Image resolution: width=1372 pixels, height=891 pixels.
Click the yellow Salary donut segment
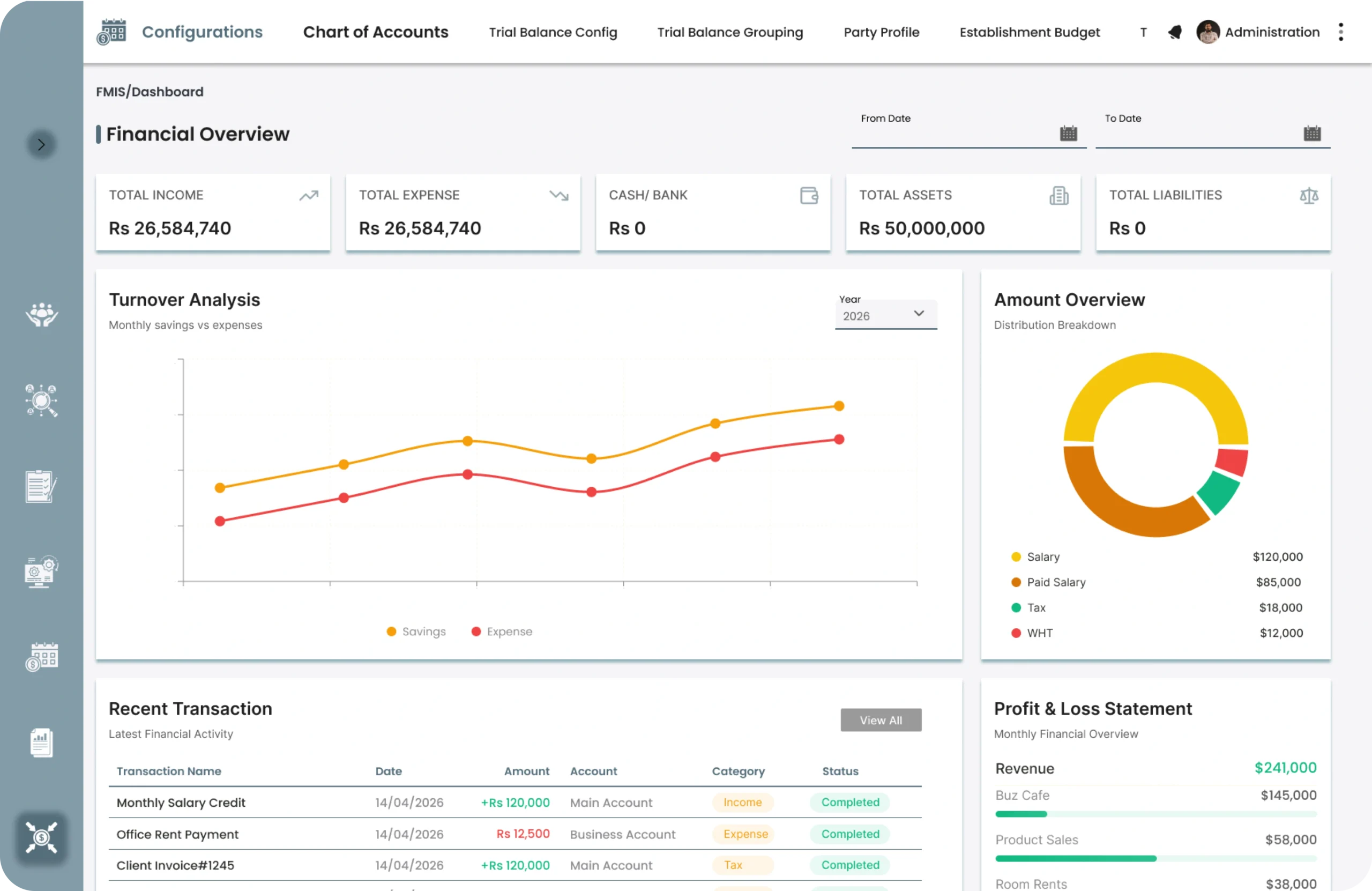pyautogui.click(x=1155, y=368)
